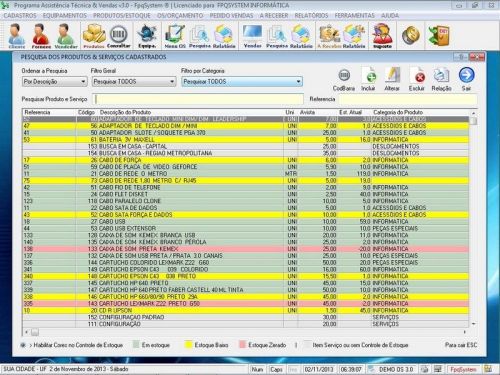
Task: Click the gold coin toolbar icon
Action: pyautogui.click(x=410, y=35)
